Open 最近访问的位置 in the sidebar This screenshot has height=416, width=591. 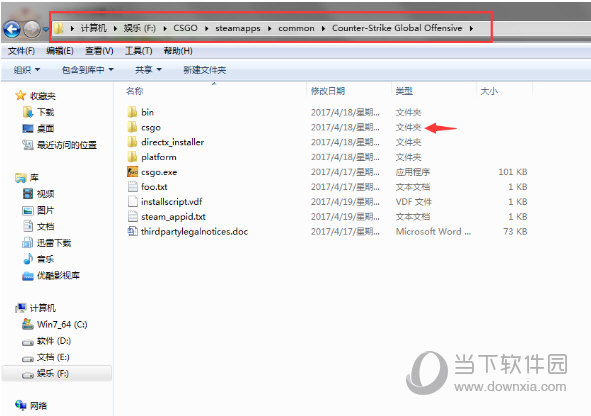point(60,145)
